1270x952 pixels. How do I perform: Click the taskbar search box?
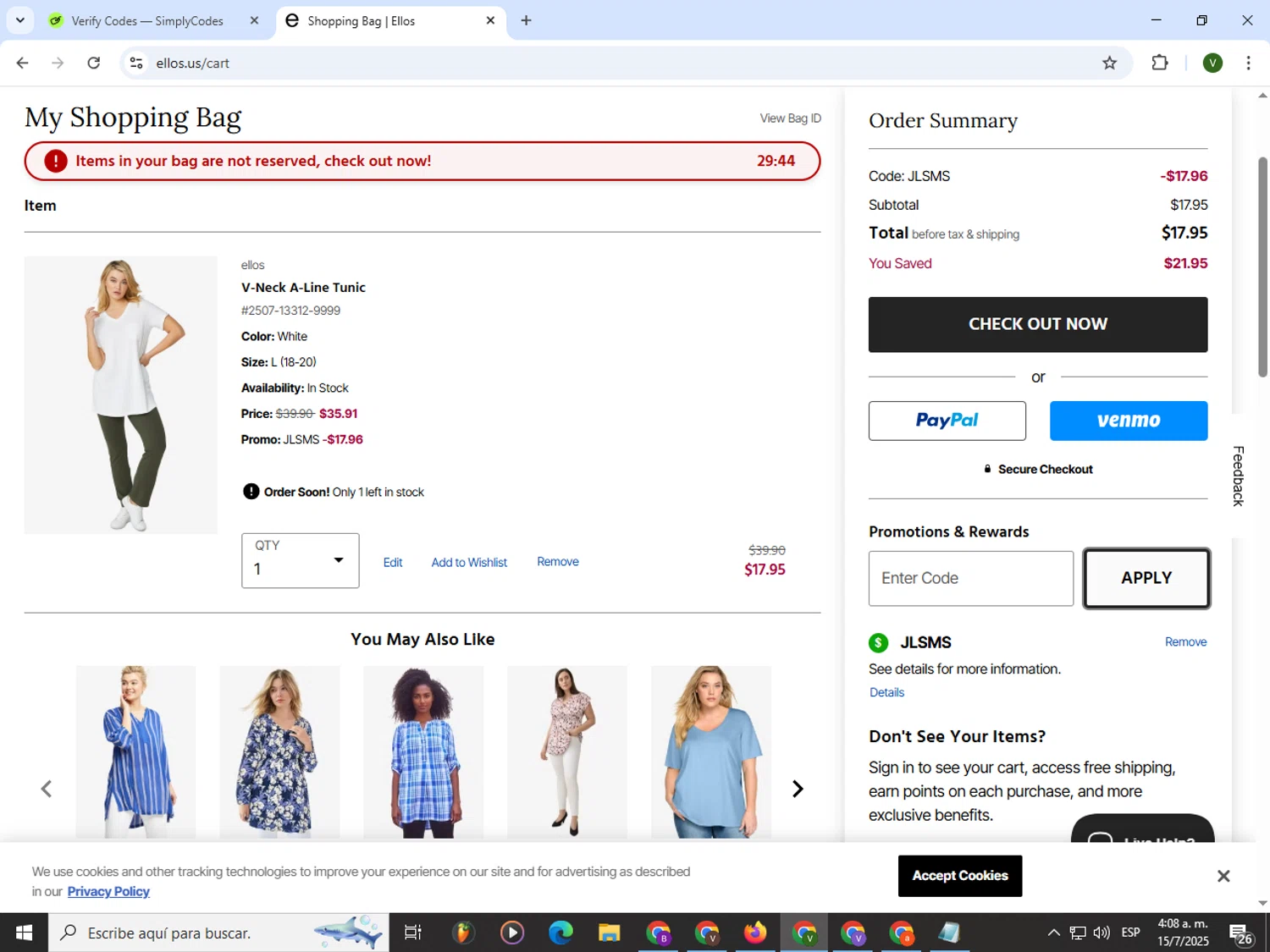point(218,933)
